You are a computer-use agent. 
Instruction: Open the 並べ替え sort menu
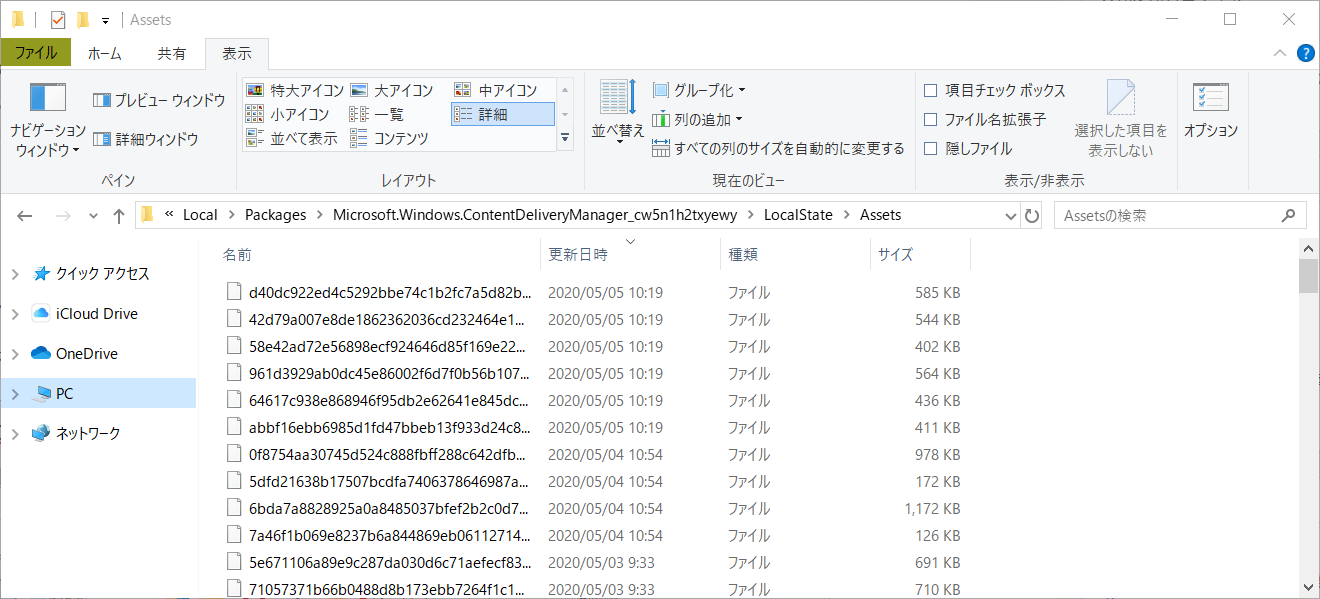tap(618, 114)
